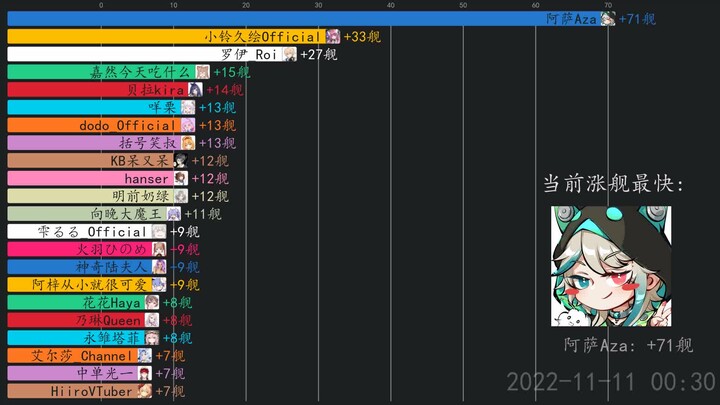Click the avatar on the 中单光一 bar
720x405 pixels.
pos(145,374)
